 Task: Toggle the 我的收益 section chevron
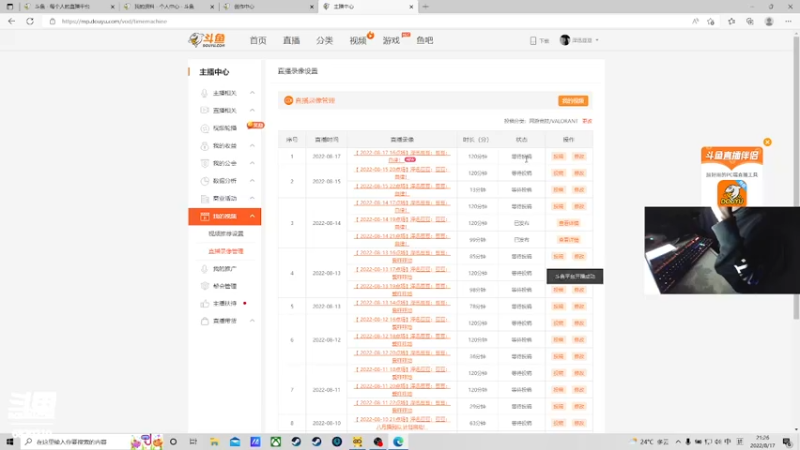point(252,146)
